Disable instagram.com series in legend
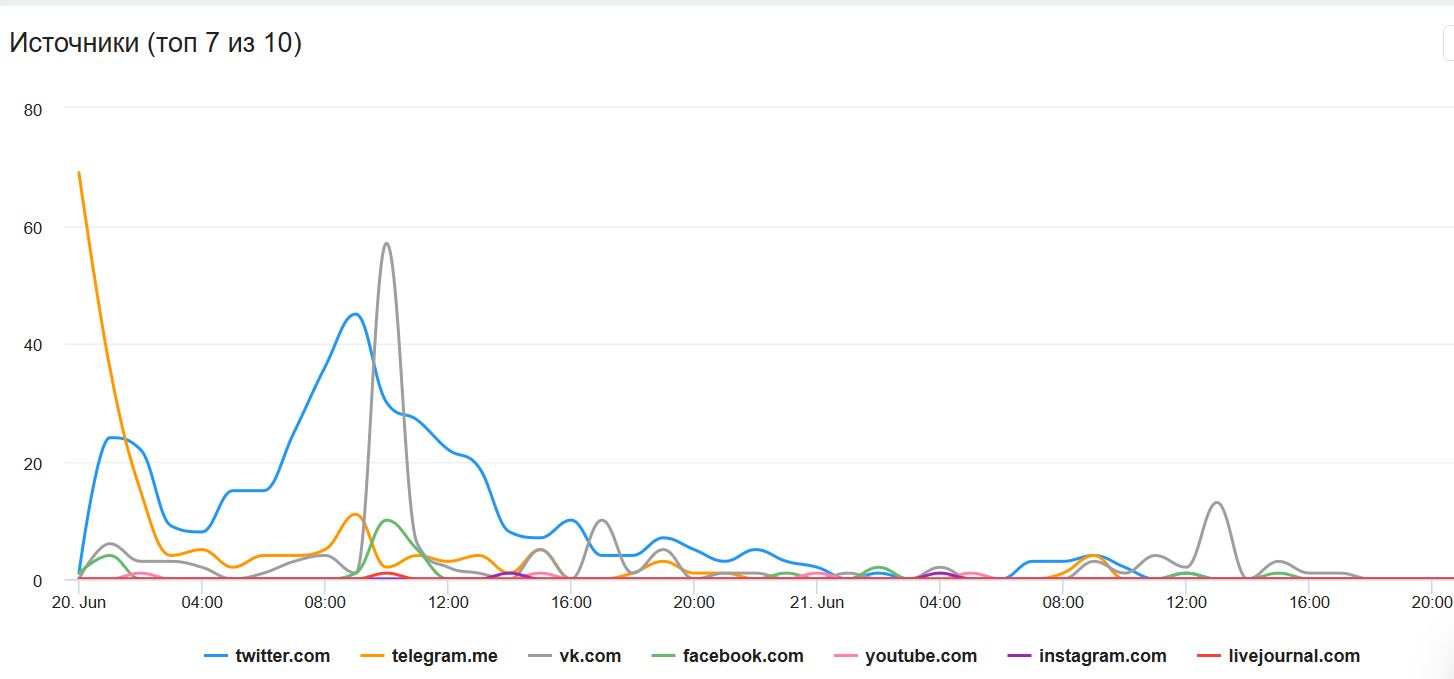This screenshot has width=1454, height=679. (x=1102, y=656)
